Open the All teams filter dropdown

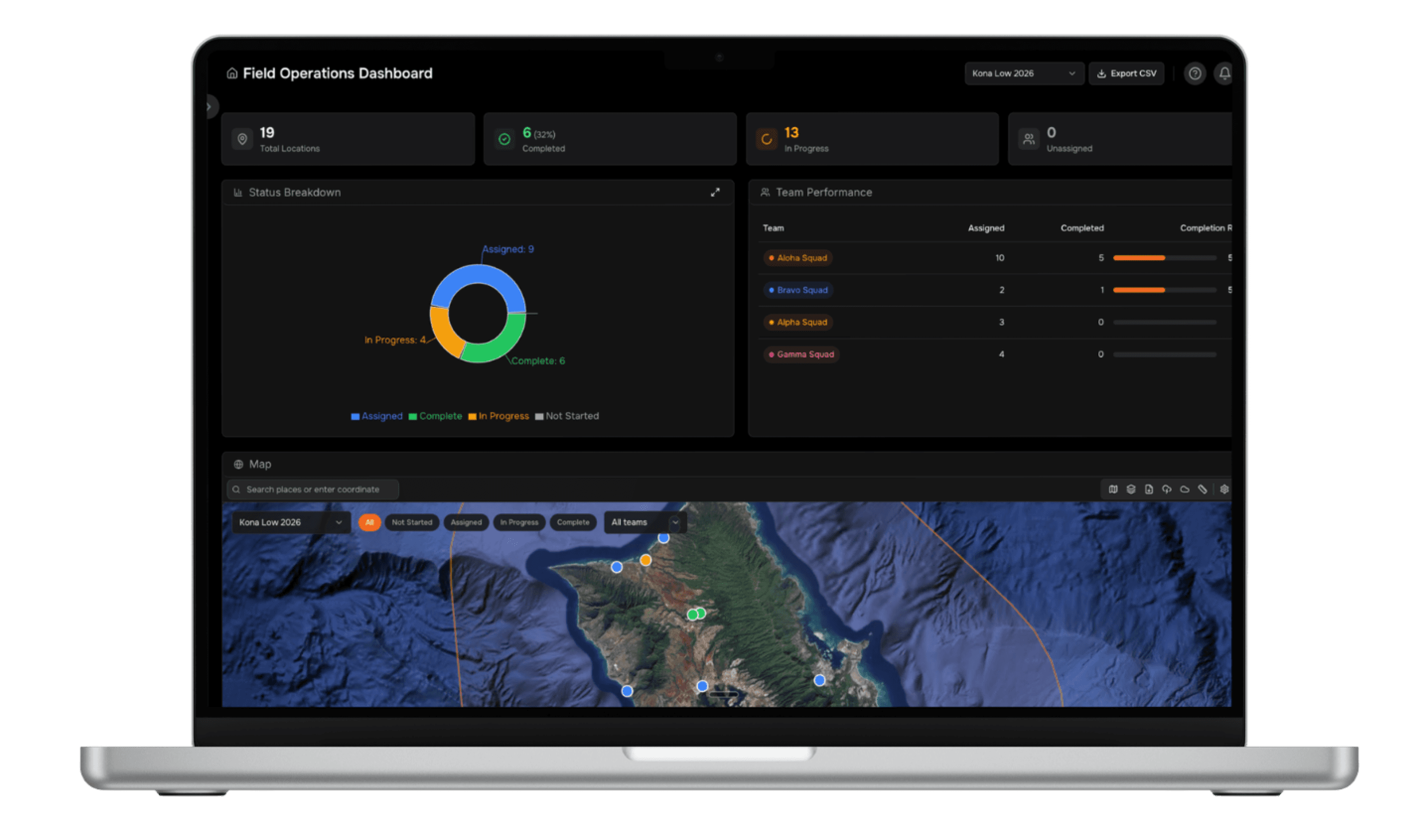[644, 522]
